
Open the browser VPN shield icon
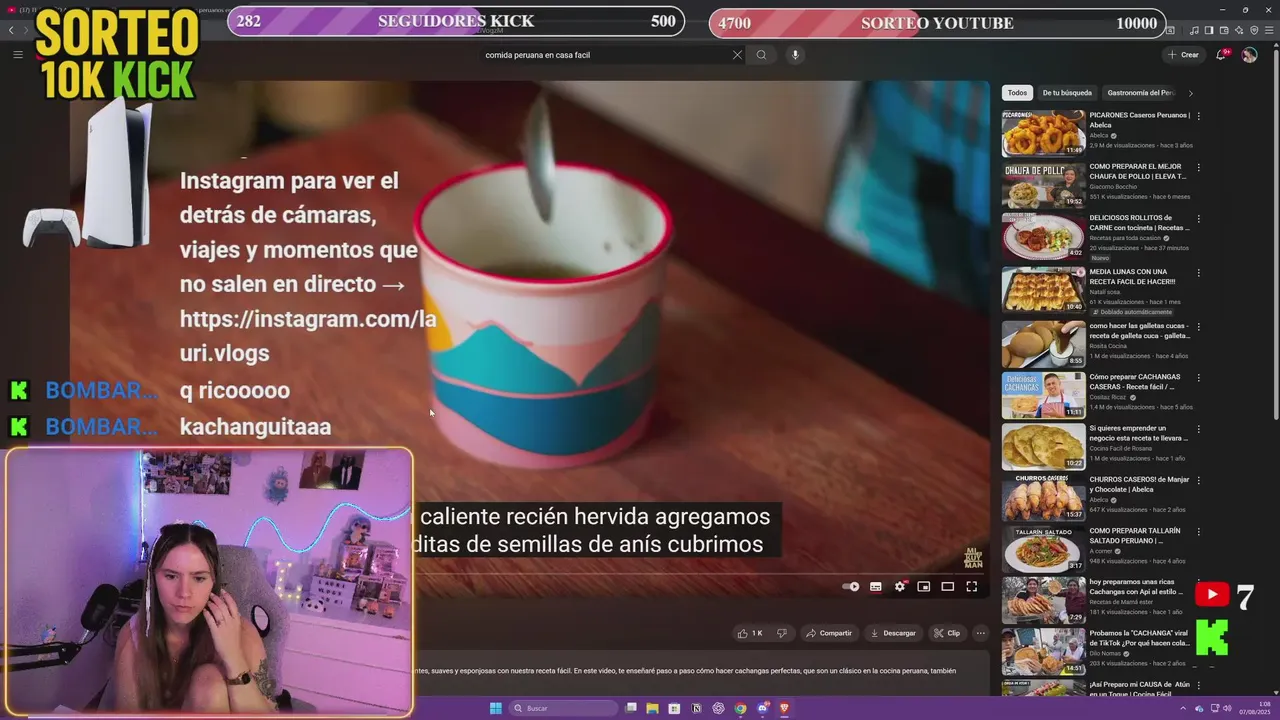(1254, 31)
